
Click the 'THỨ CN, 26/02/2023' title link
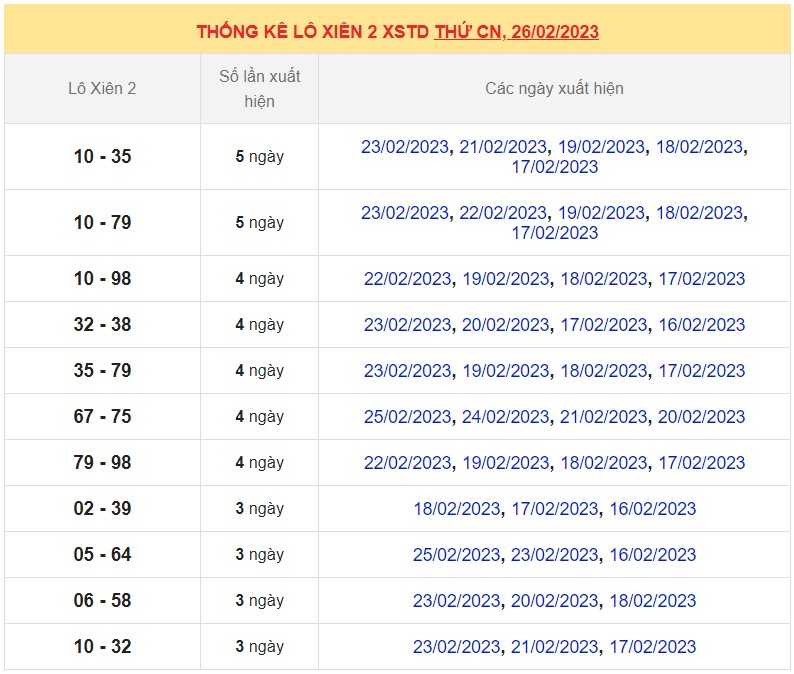pyautogui.click(x=516, y=31)
